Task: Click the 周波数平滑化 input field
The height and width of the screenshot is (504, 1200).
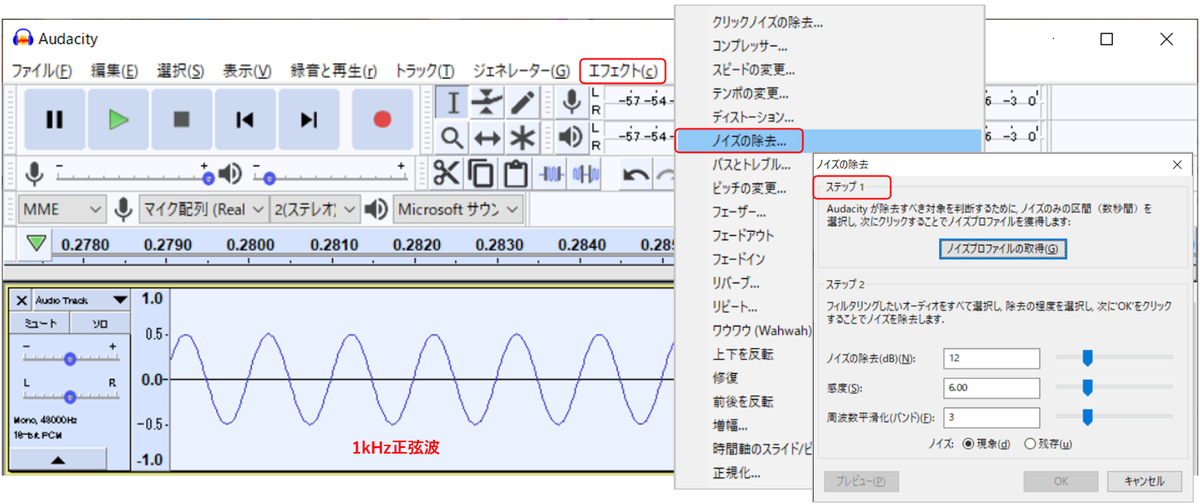Action: pos(990,417)
